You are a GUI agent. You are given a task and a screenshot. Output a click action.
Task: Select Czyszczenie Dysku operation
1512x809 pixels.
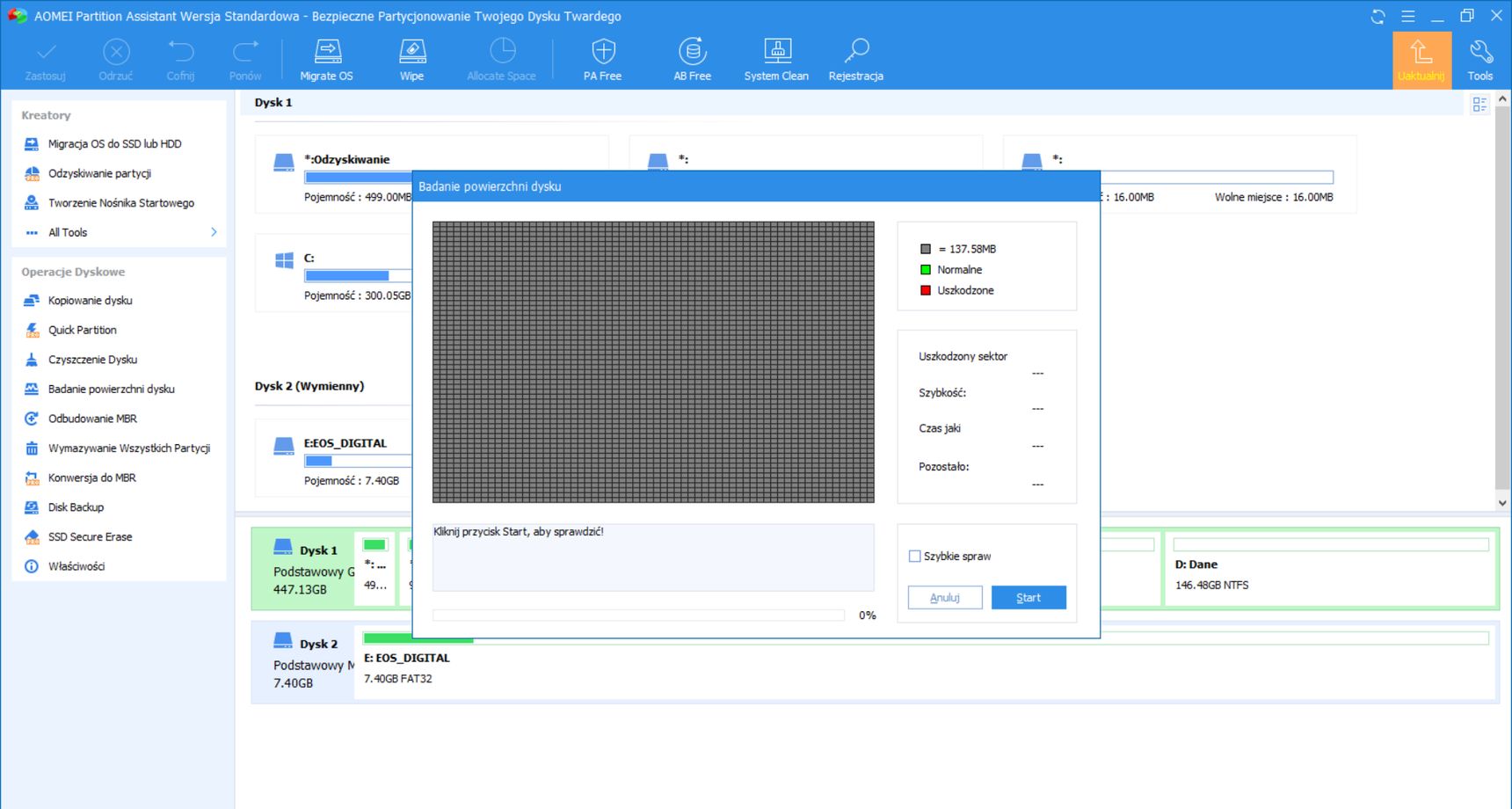click(93, 360)
